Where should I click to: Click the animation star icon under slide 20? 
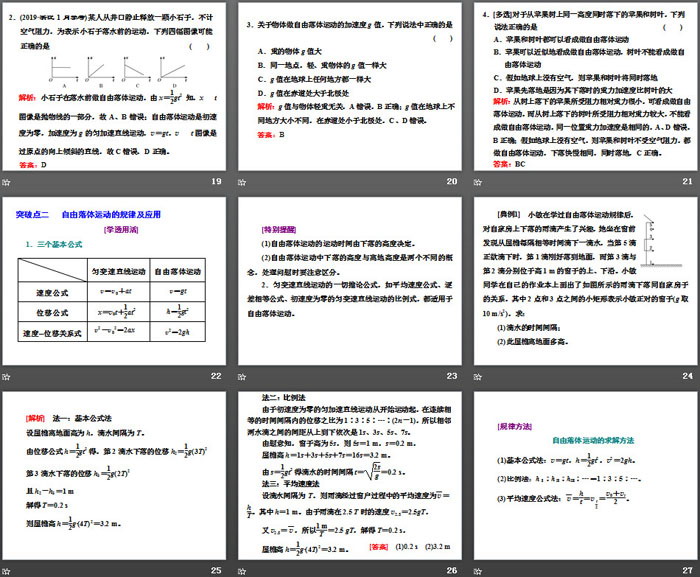pyautogui.click(x=240, y=181)
